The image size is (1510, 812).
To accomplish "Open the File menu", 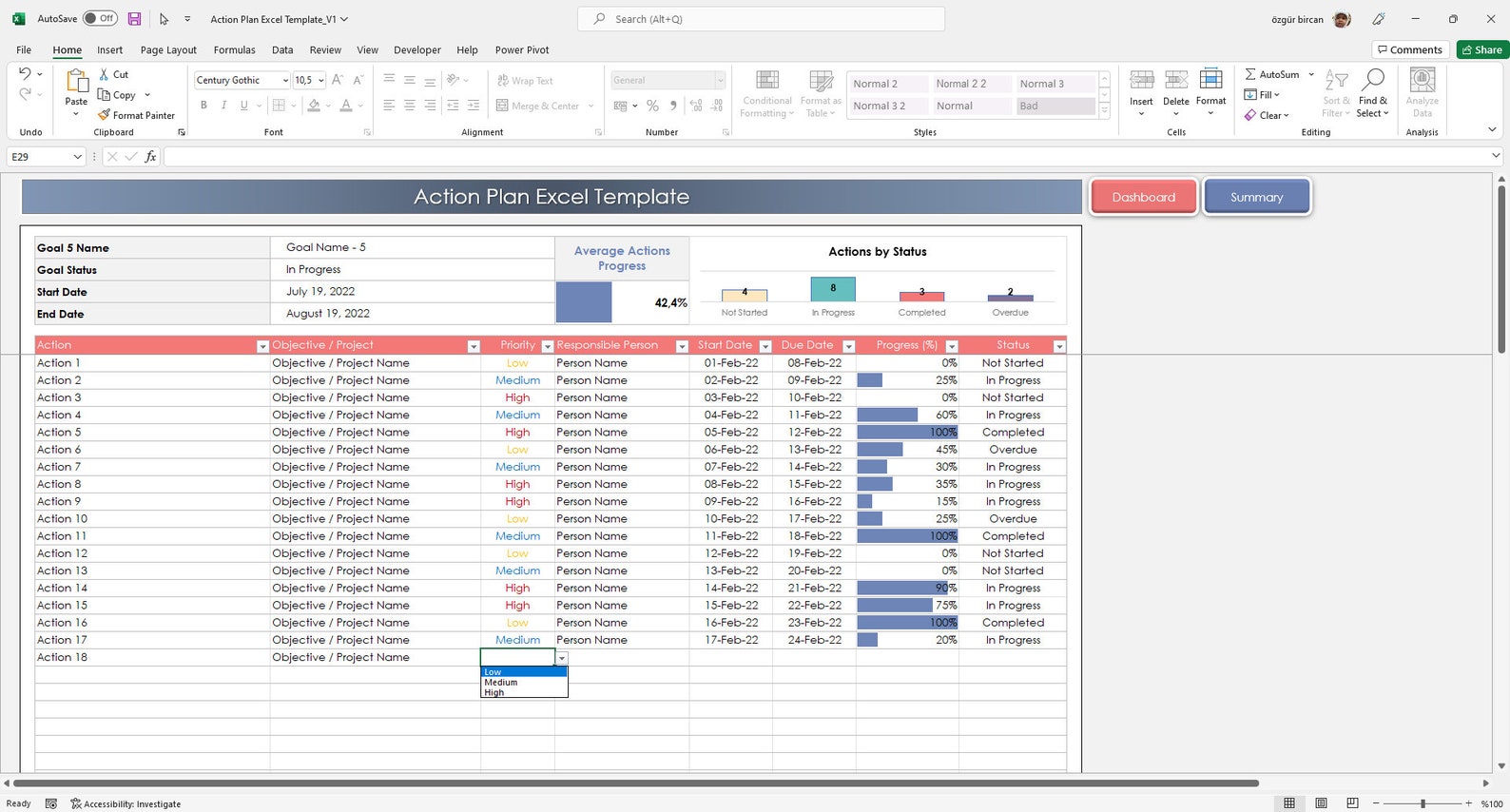I will [24, 50].
